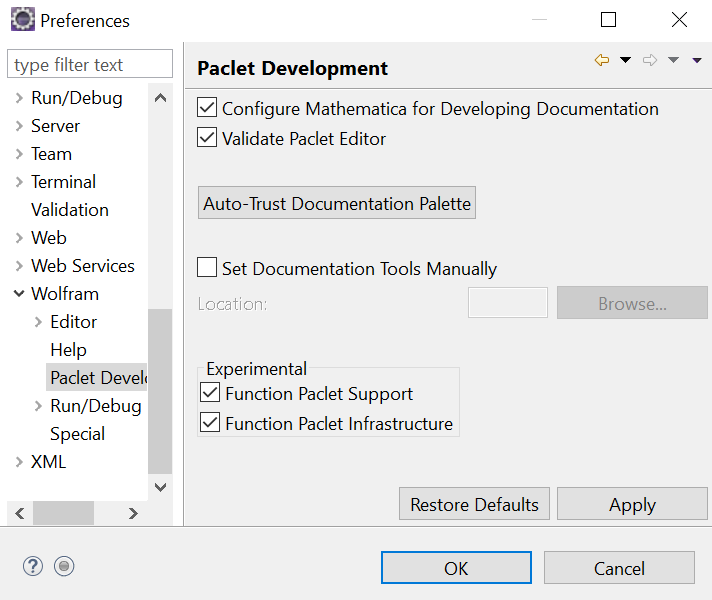Image resolution: width=712 pixels, height=600 pixels.
Task: Close the Preferences window
Action: [x=679, y=20]
